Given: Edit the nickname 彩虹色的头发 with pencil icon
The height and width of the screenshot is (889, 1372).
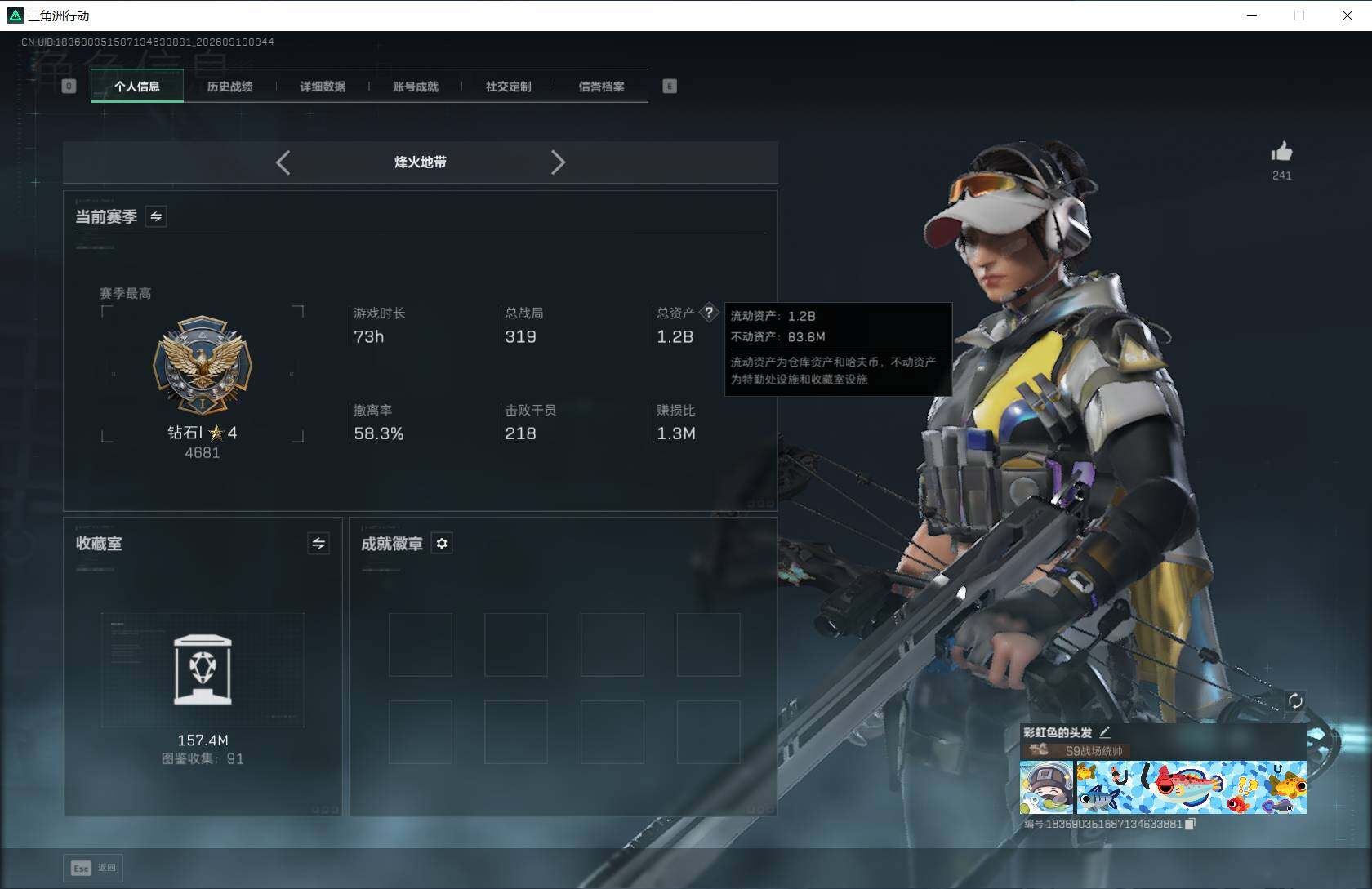Looking at the screenshot, I should point(1105,732).
